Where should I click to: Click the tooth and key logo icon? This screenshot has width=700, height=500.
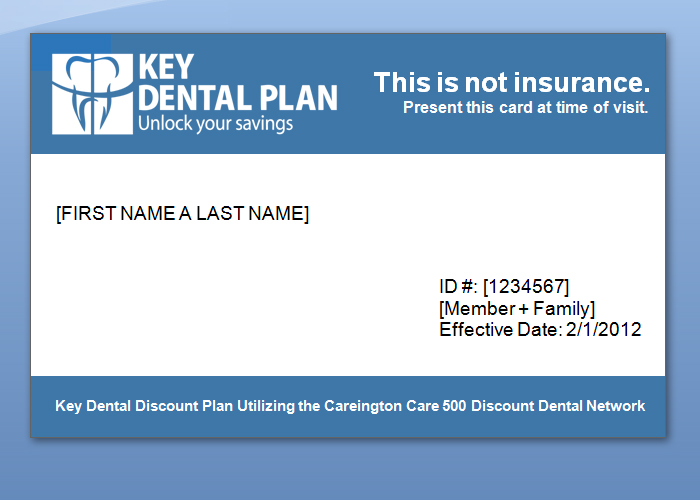coord(92,93)
